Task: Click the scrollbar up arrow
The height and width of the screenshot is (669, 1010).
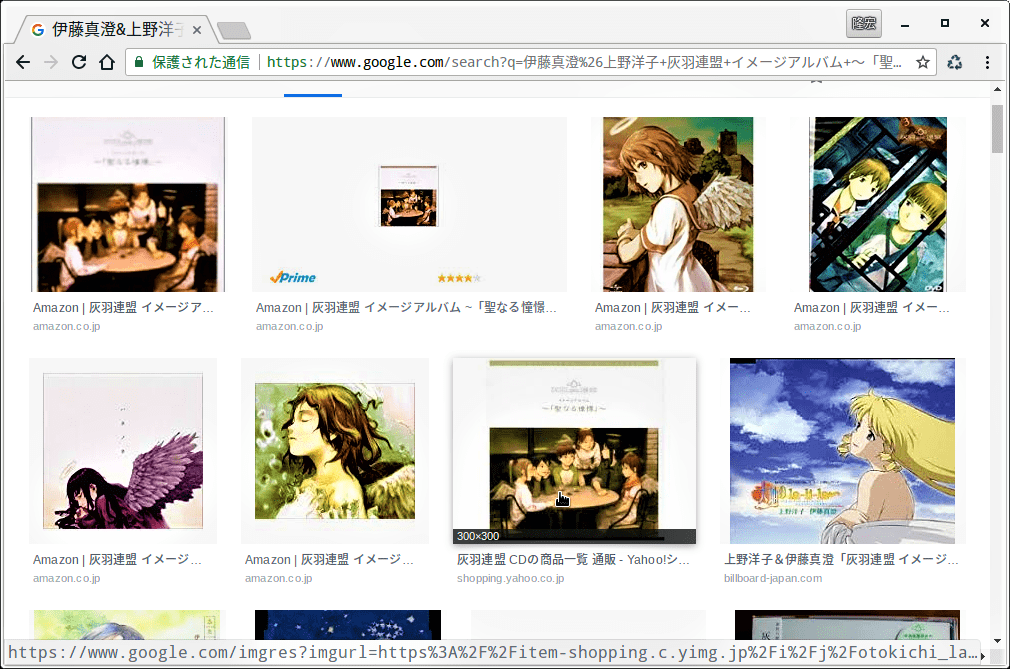Action: [x=998, y=90]
